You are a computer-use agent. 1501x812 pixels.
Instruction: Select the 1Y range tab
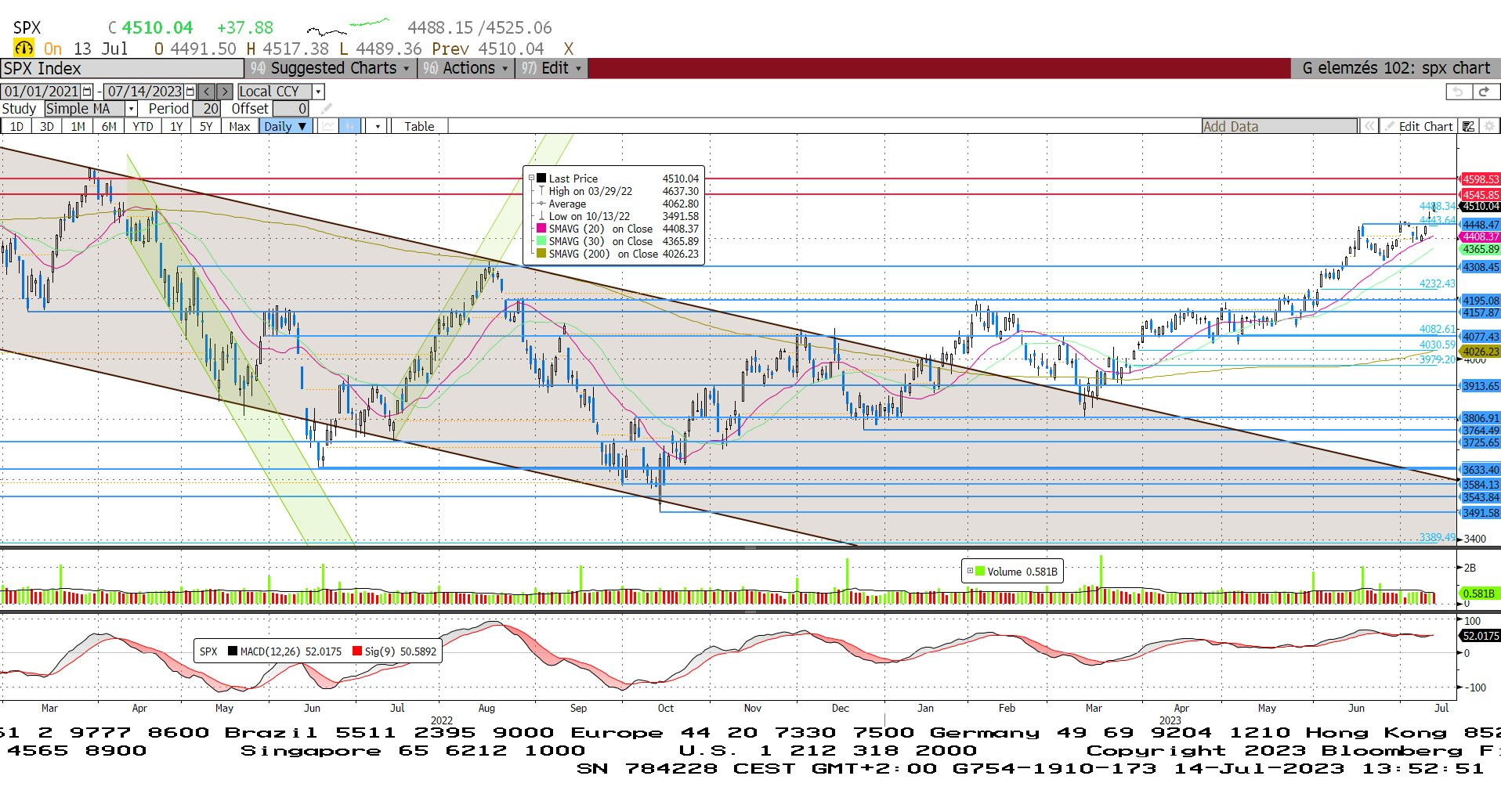tap(176, 126)
